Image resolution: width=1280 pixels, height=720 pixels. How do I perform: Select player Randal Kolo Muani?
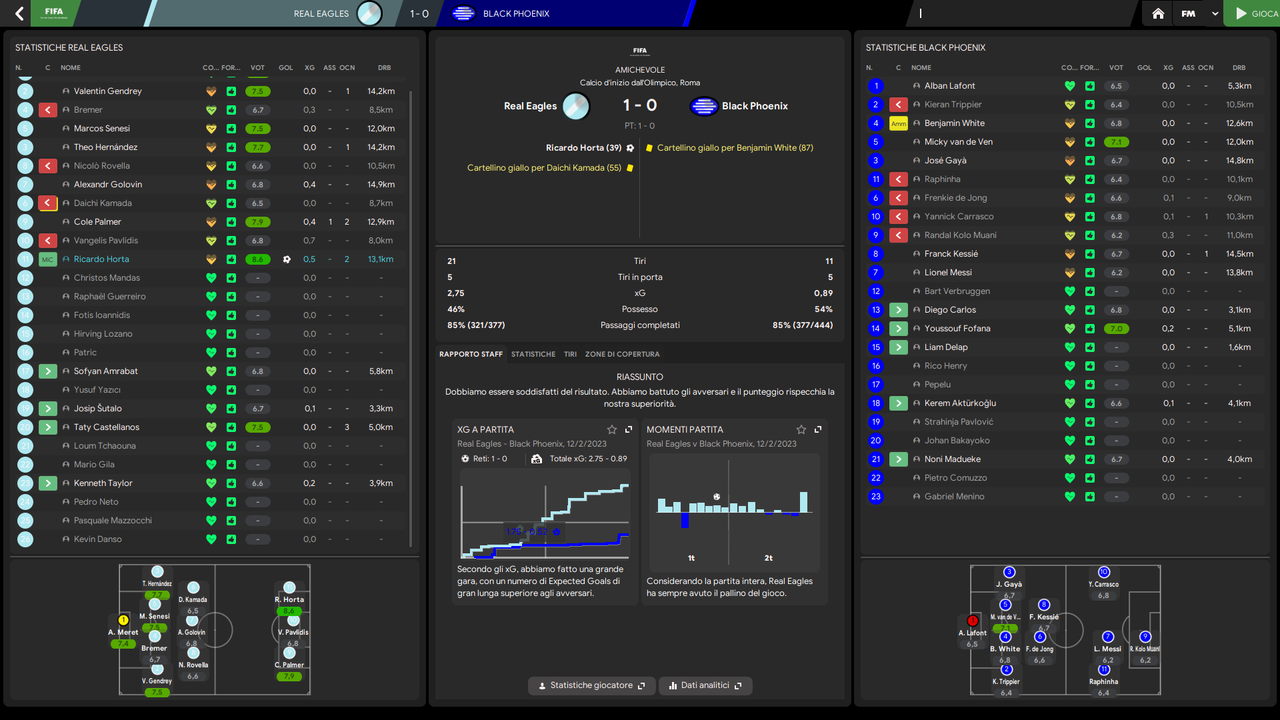963,235
